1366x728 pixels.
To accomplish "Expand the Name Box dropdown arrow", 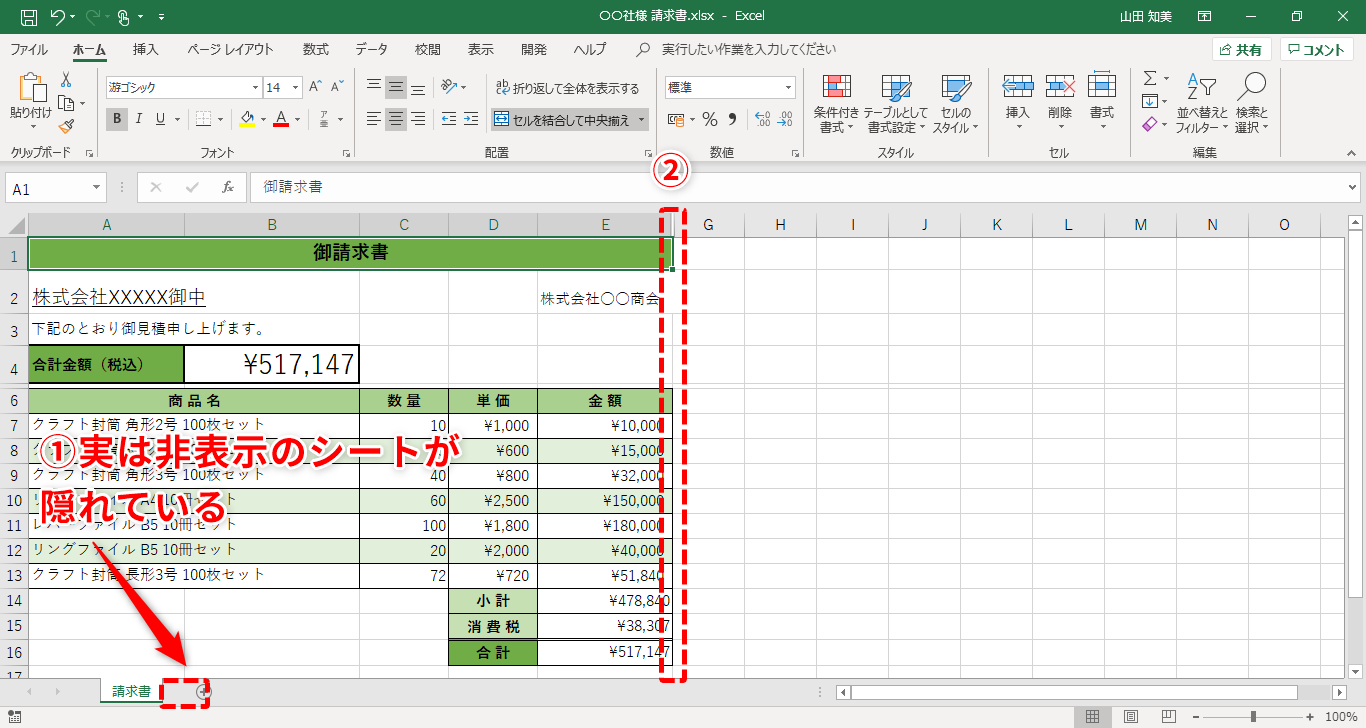I will 97,188.
